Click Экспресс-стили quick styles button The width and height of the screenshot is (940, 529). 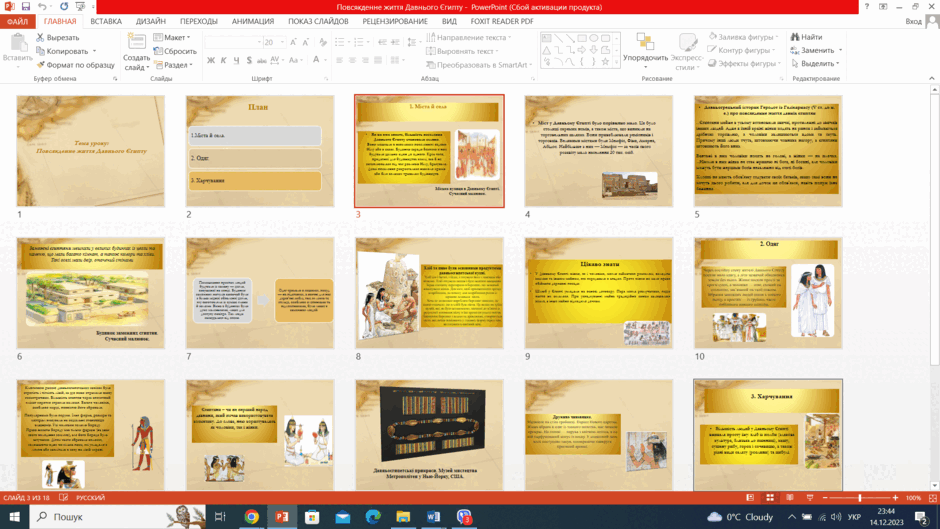tap(686, 52)
